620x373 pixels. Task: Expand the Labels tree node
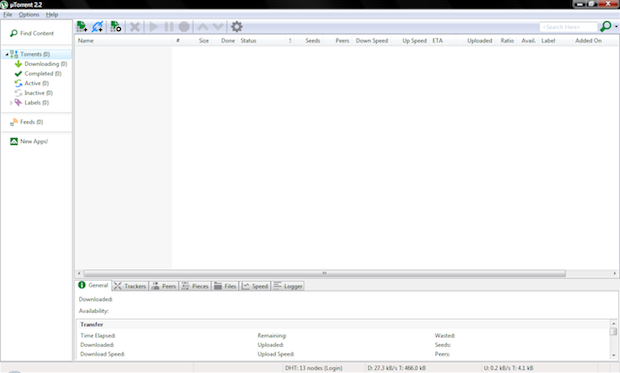coord(11,103)
